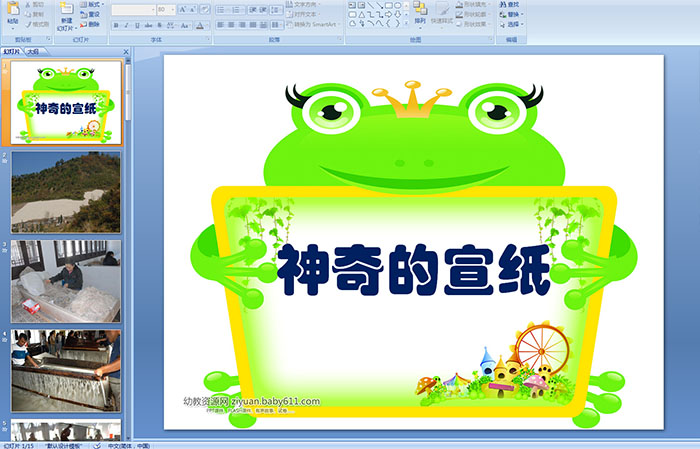Click the spell check icon in status bar

point(97,445)
